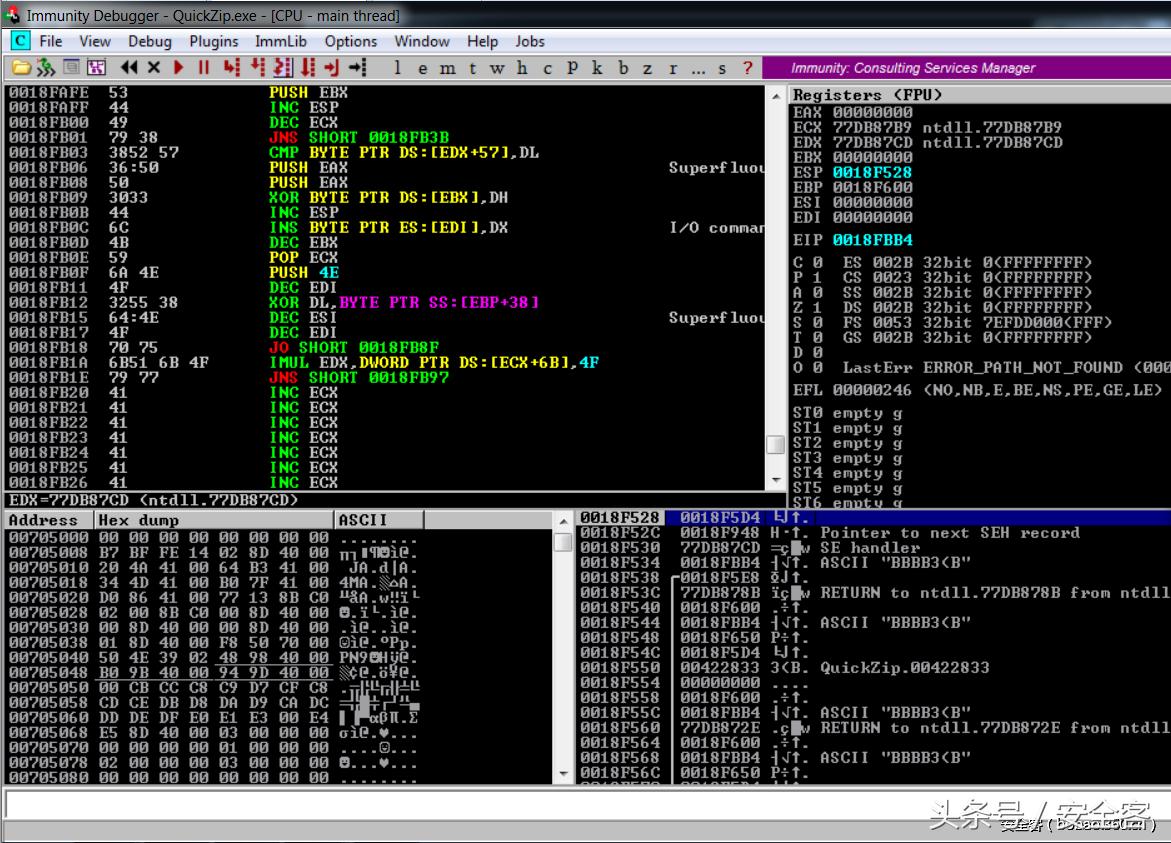1171x843 pixels.
Task: Open the Log window with the 'l' button
Action: [396, 67]
